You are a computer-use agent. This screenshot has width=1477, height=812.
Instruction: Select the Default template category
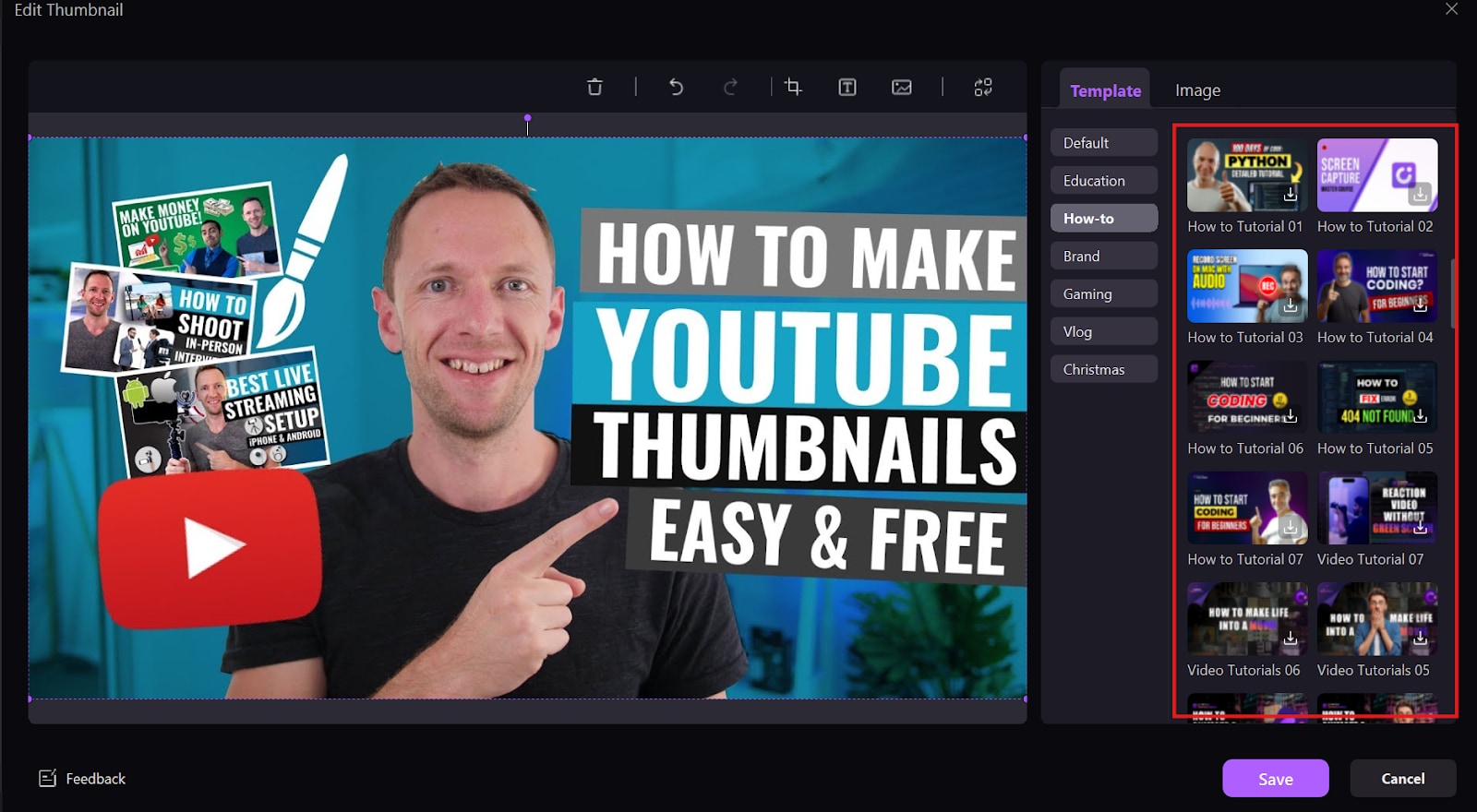(x=1104, y=143)
